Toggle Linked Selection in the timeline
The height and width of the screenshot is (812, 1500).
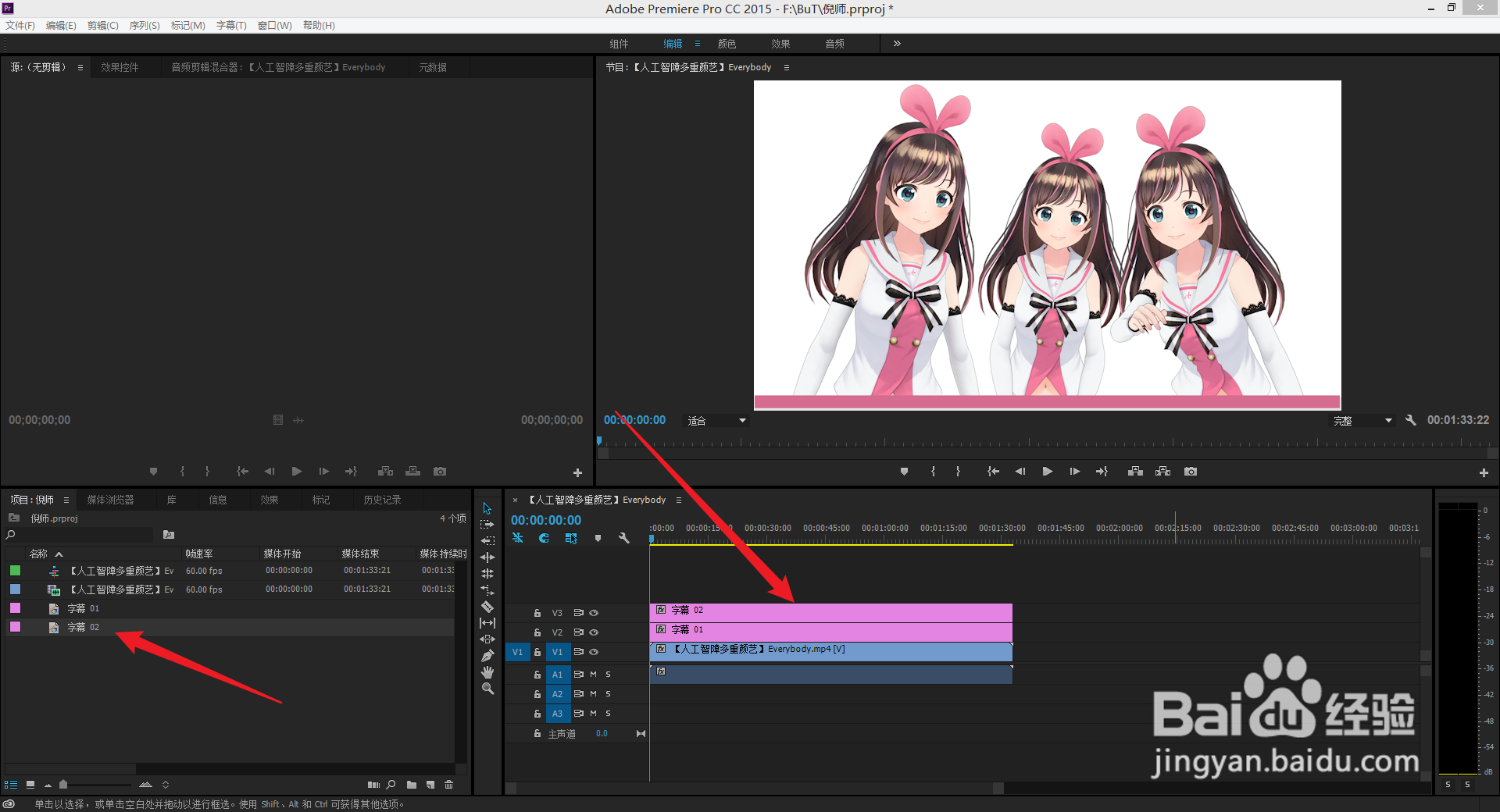point(571,538)
